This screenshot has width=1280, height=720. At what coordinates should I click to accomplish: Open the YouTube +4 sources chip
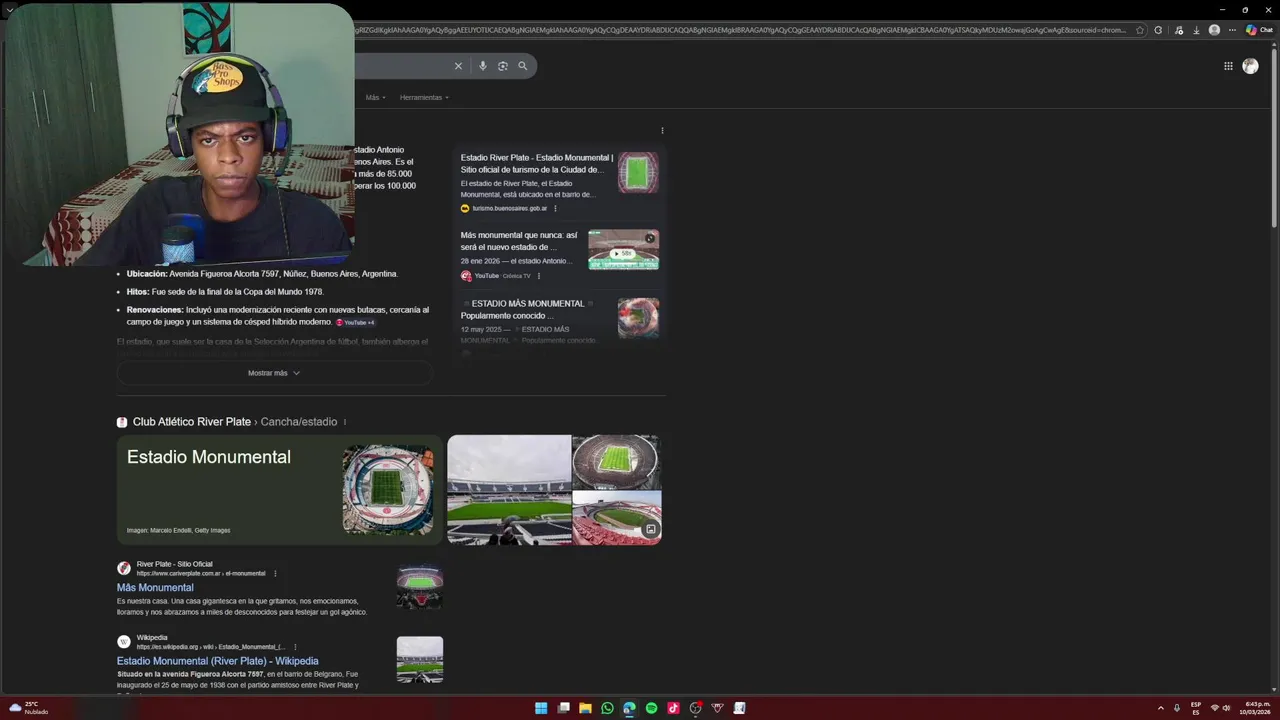(355, 322)
